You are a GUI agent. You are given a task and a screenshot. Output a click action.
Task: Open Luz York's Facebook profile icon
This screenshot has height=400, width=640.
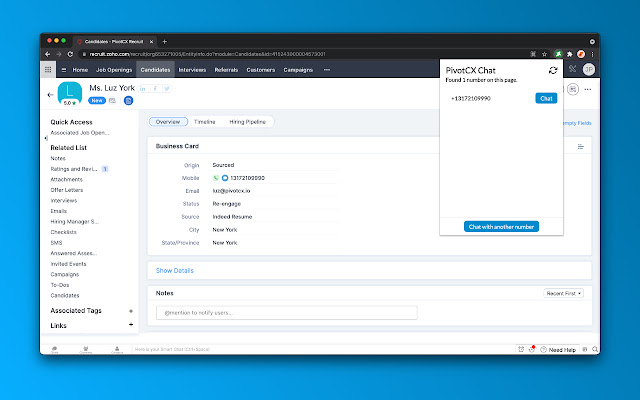[155, 89]
